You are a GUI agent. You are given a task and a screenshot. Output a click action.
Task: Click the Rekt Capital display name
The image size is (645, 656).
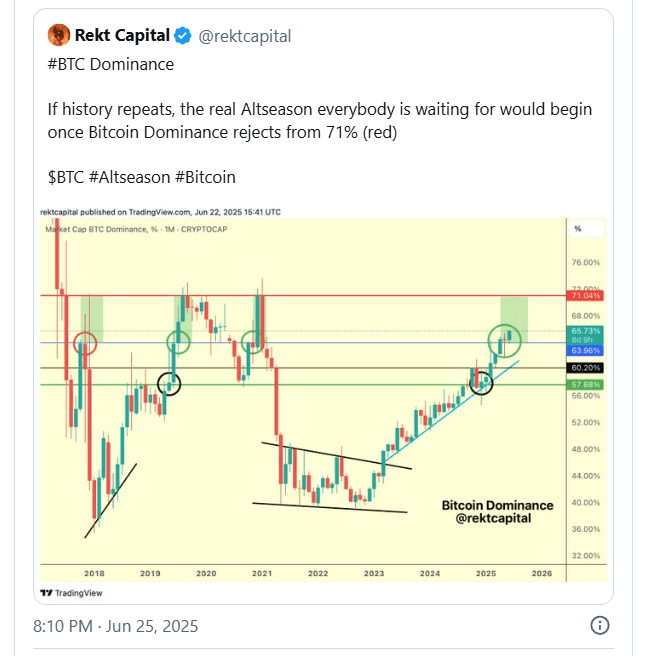click(x=122, y=36)
